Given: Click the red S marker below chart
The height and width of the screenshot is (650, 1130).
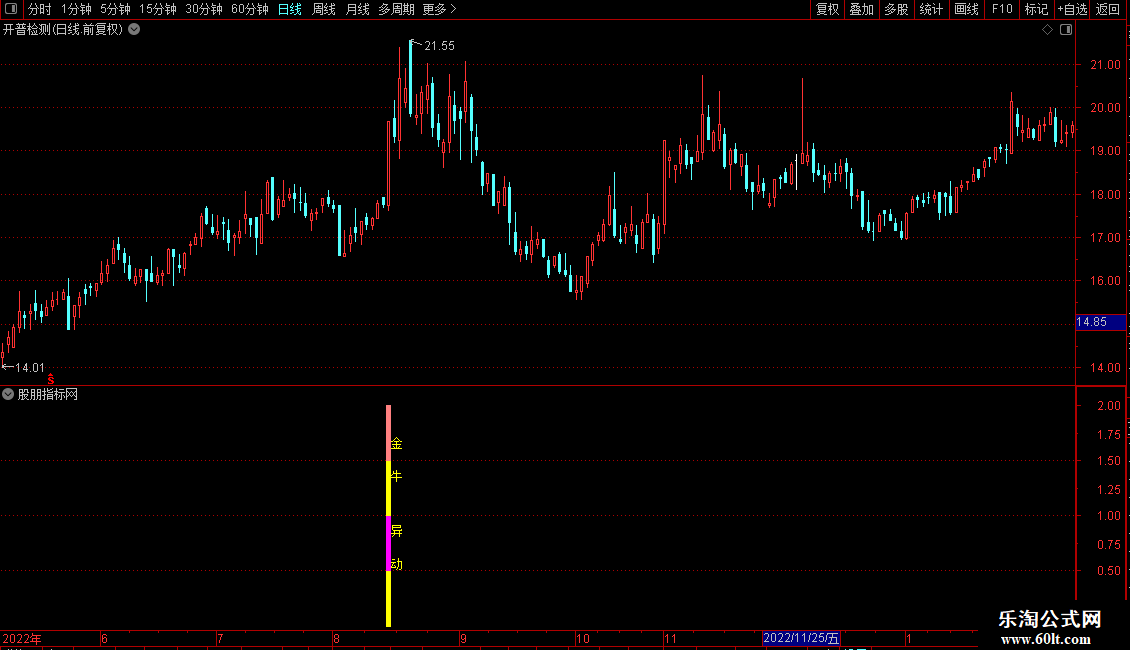Looking at the screenshot, I should tap(51, 379).
